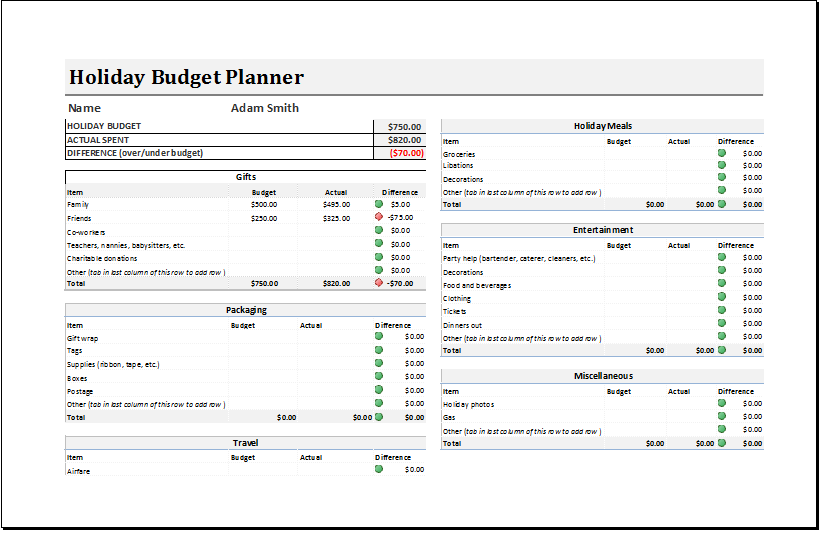Click the Travel section header
The width and height of the screenshot is (819, 533).
click(245, 443)
